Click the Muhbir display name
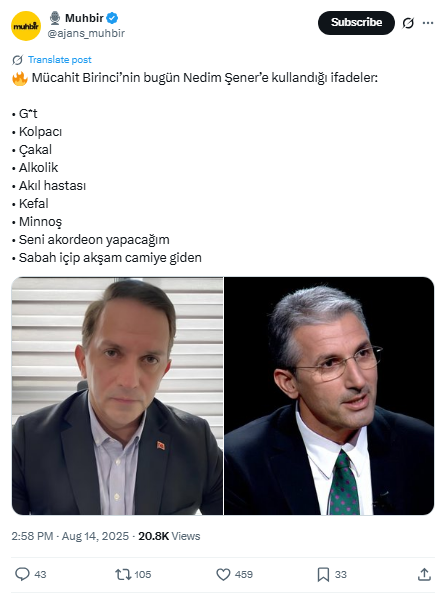The height and width of the screenshot is (594, 446). 84,17
